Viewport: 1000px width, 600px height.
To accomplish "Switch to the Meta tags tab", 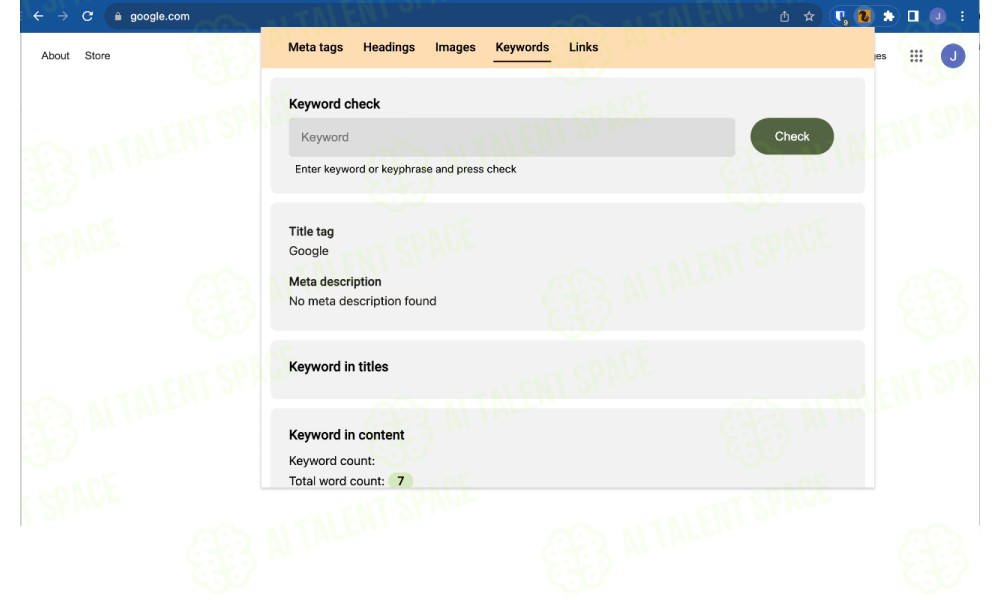I will click(316, 47).
